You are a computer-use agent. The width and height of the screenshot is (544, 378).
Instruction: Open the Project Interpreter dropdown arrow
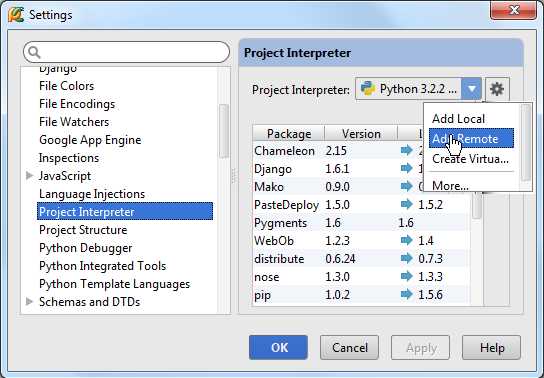coord(471,89)
